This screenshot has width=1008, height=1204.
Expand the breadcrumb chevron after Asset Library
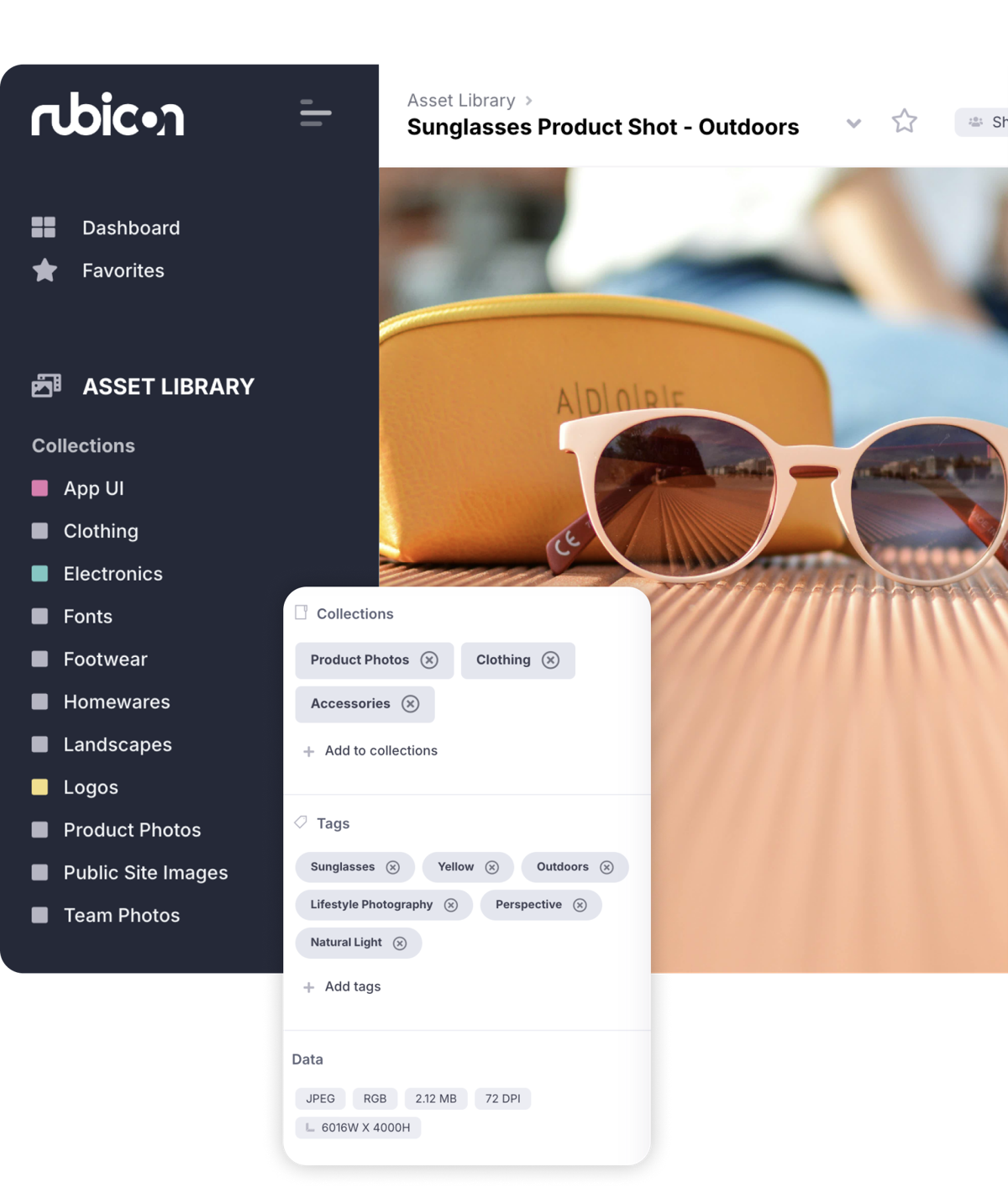point(529,100)
